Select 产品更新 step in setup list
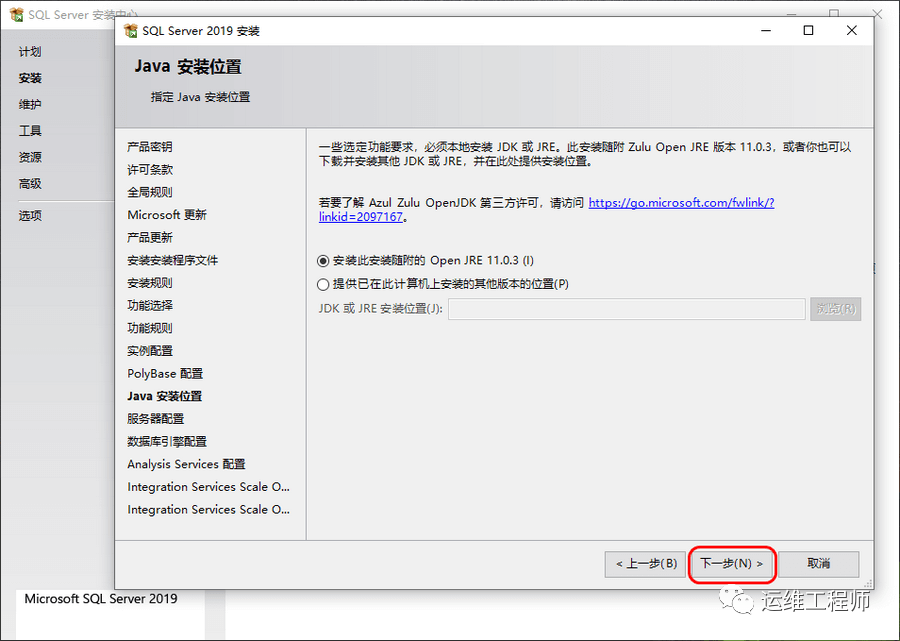The width and height of the screenshot is (900, 641). pyautogui.click(x=150, y=238)
